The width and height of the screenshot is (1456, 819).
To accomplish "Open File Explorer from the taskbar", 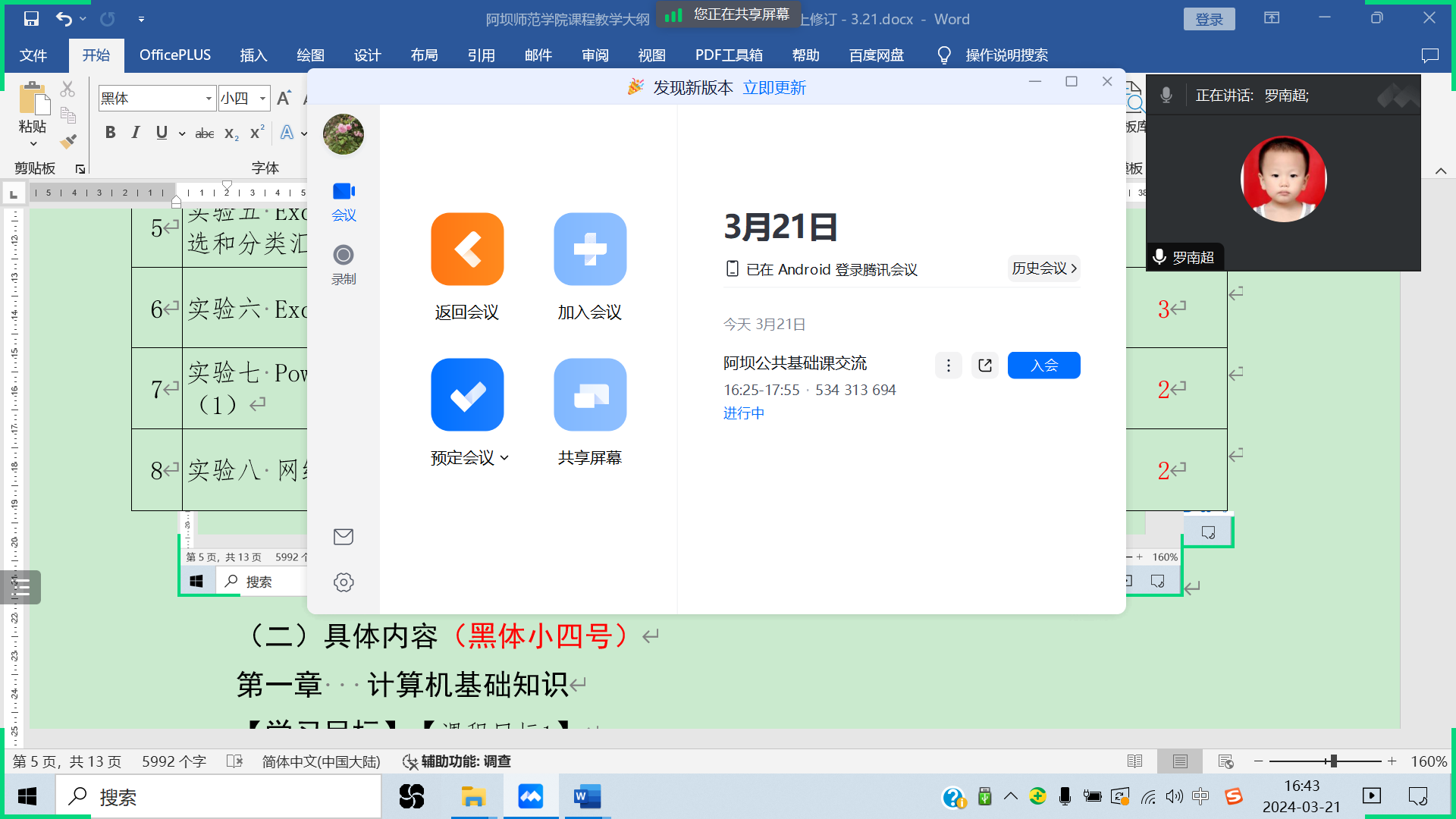I will click(474, 796).
